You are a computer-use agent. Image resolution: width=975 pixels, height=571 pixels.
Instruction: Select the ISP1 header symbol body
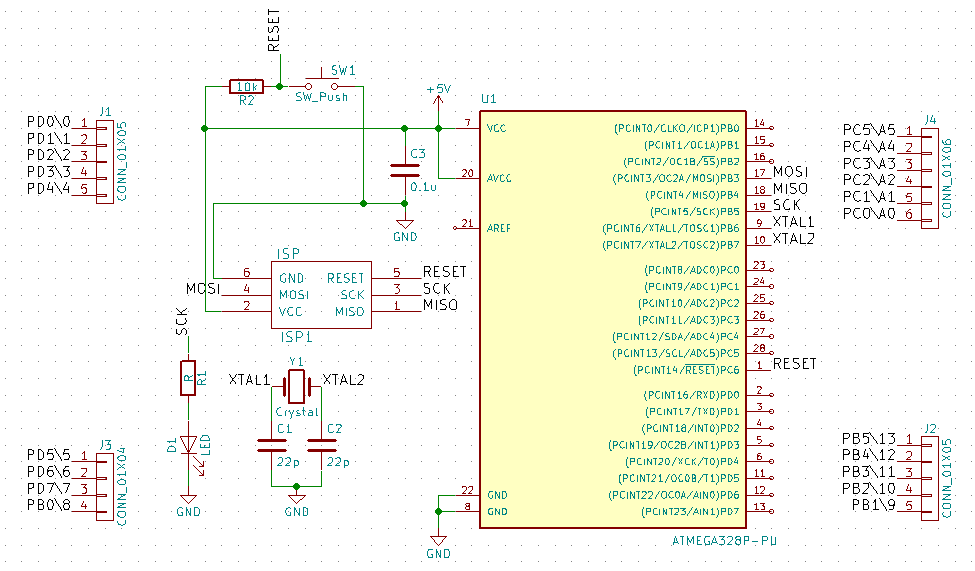coord(321,295)
